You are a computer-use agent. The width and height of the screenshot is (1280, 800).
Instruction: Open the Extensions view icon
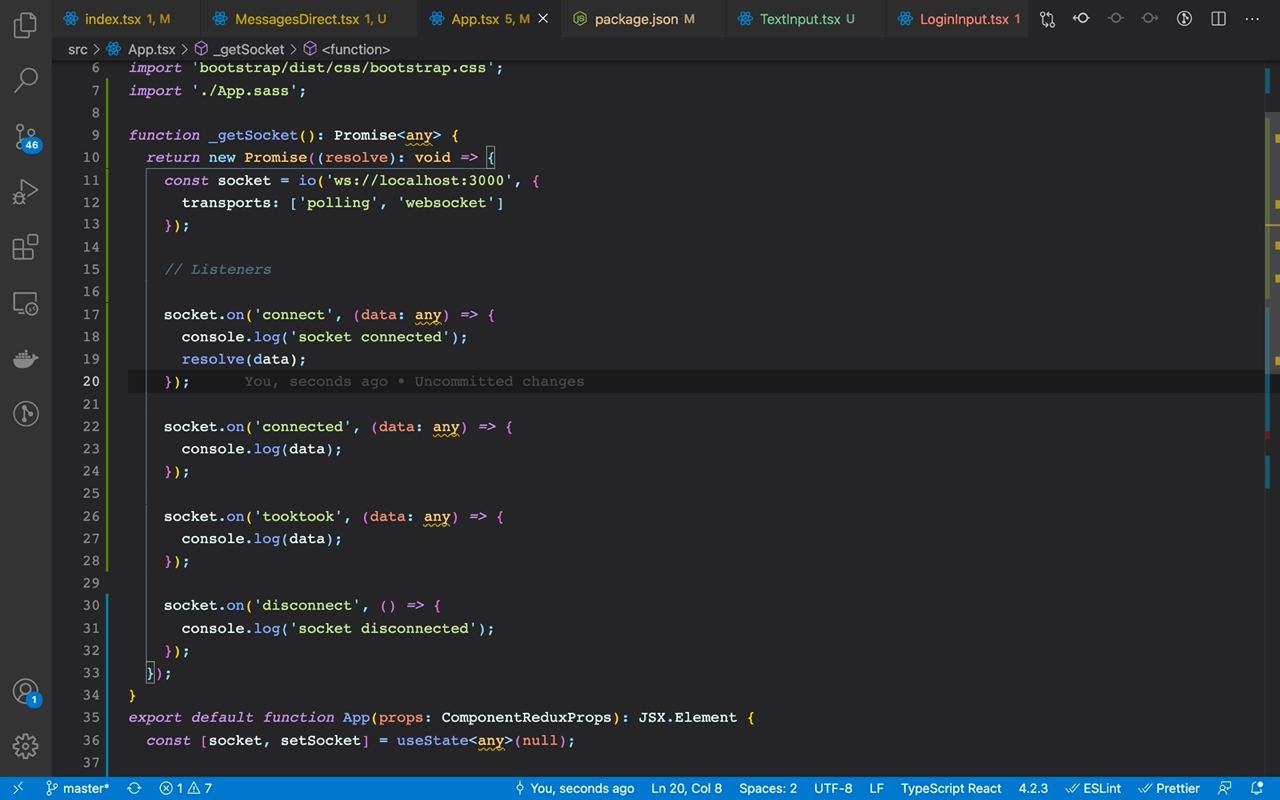point(26,247)
